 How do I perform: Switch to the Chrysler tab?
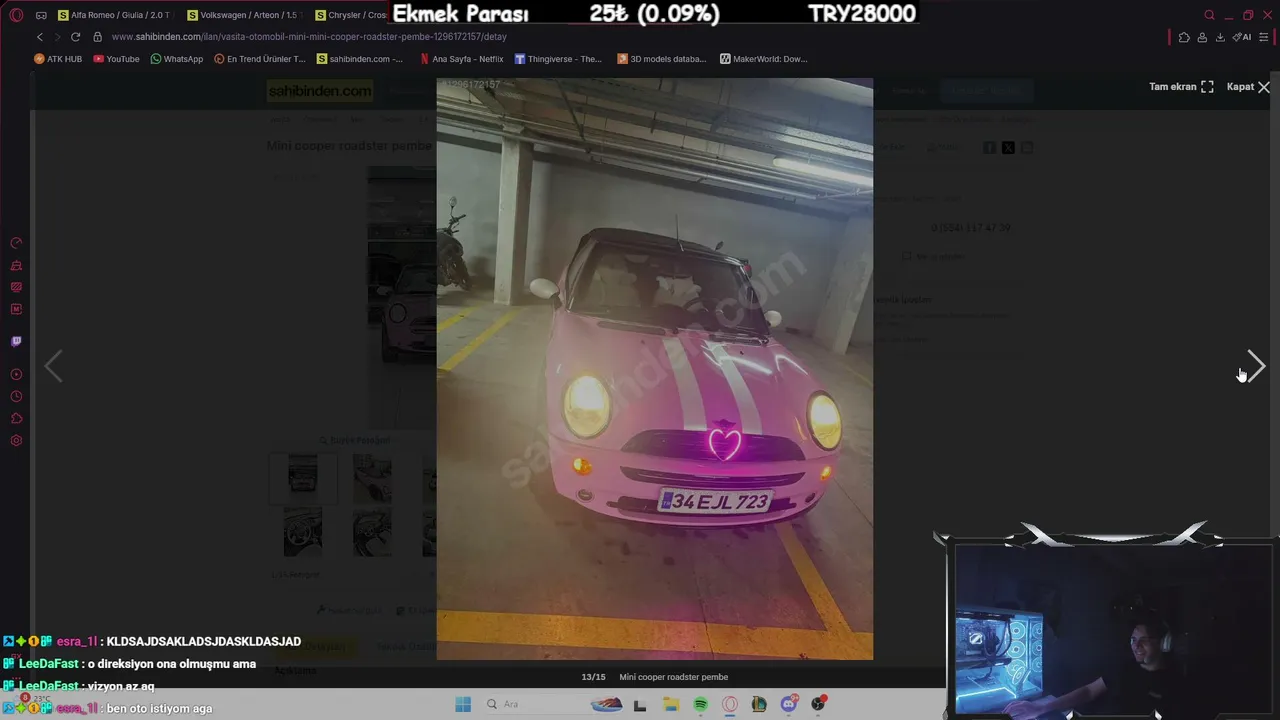click(x=352, y=15)
